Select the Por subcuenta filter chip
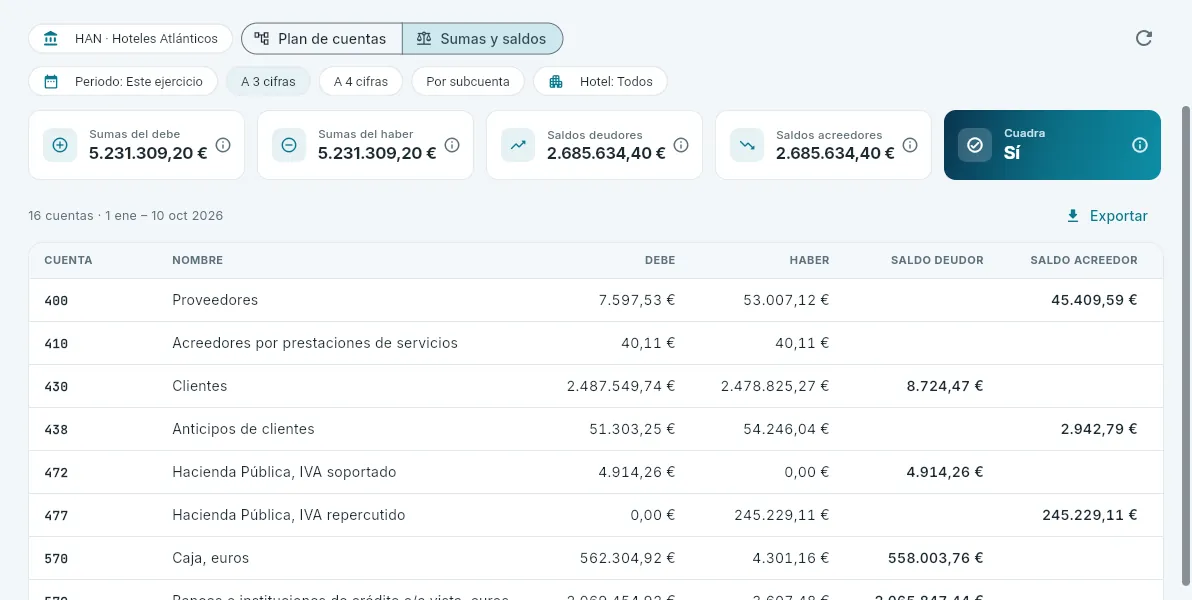This screenshot has width=1192, height=600. click(x=468, y=81)
